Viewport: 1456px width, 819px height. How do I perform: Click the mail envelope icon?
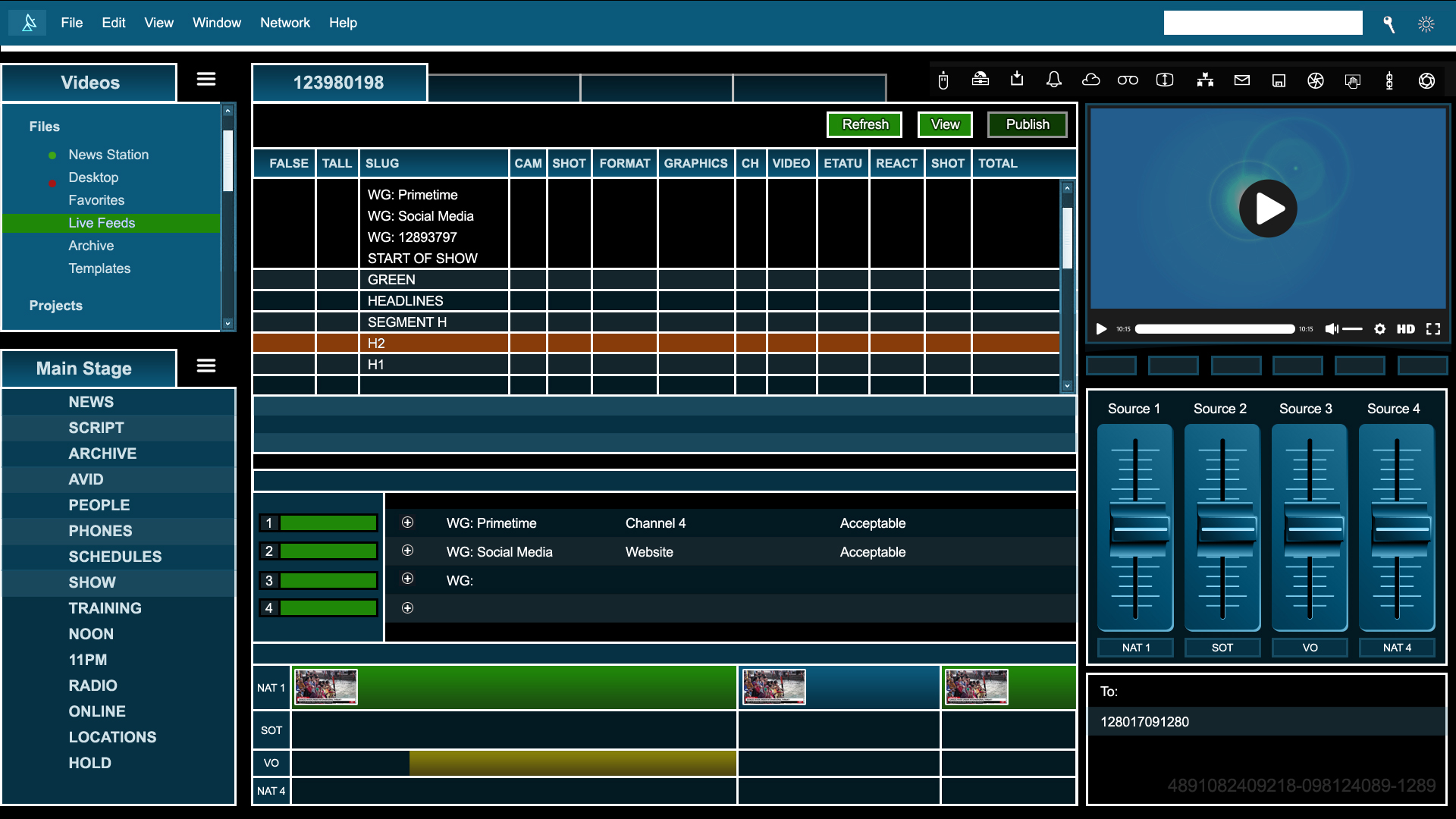pyautogui.click(x=1241, y=80)
